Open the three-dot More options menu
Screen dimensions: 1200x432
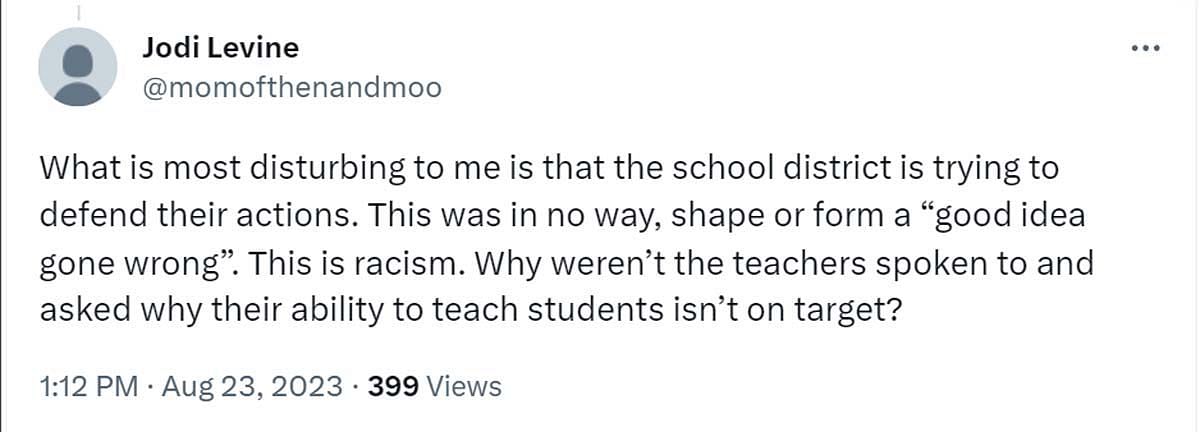tap(1144, 47)
